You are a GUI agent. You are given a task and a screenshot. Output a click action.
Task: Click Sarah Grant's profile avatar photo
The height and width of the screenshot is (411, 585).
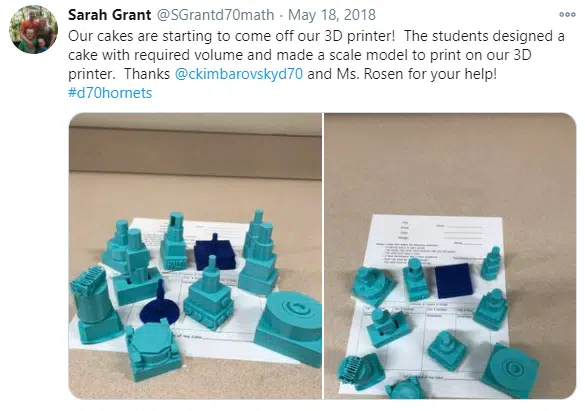click(33, 29)
